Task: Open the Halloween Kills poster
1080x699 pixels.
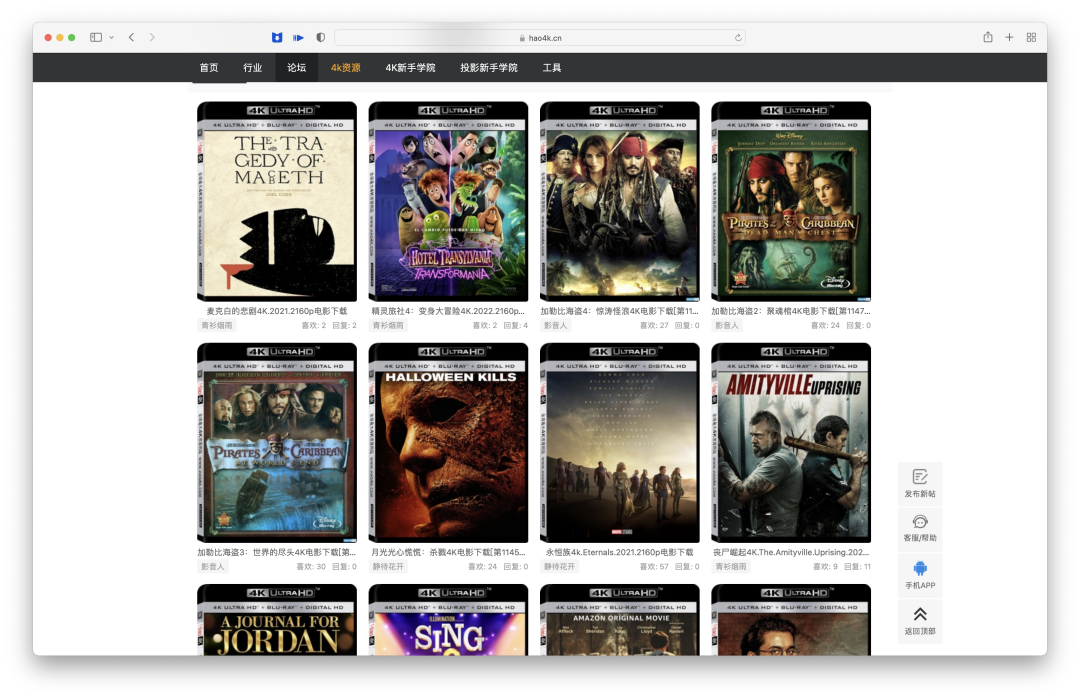Action: pyautogui.click(x=448, y=443)
